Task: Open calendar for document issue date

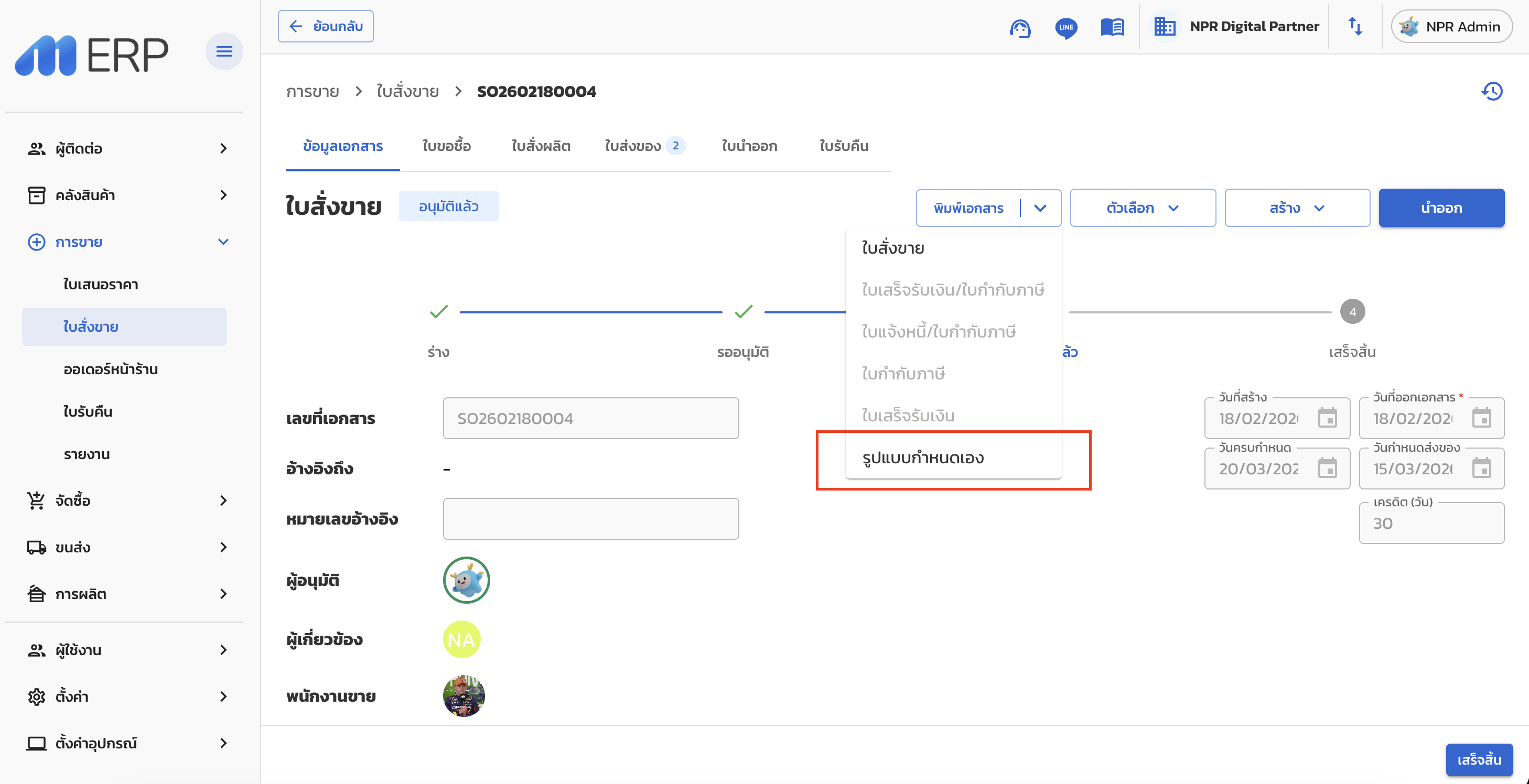Action: (x=1481, y=418)
